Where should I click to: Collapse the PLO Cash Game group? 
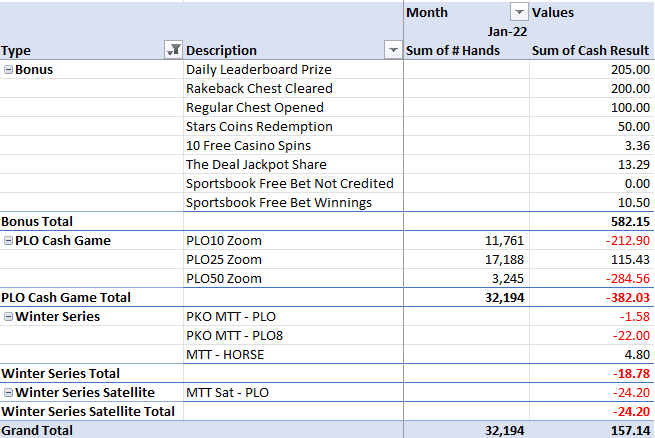8,241
